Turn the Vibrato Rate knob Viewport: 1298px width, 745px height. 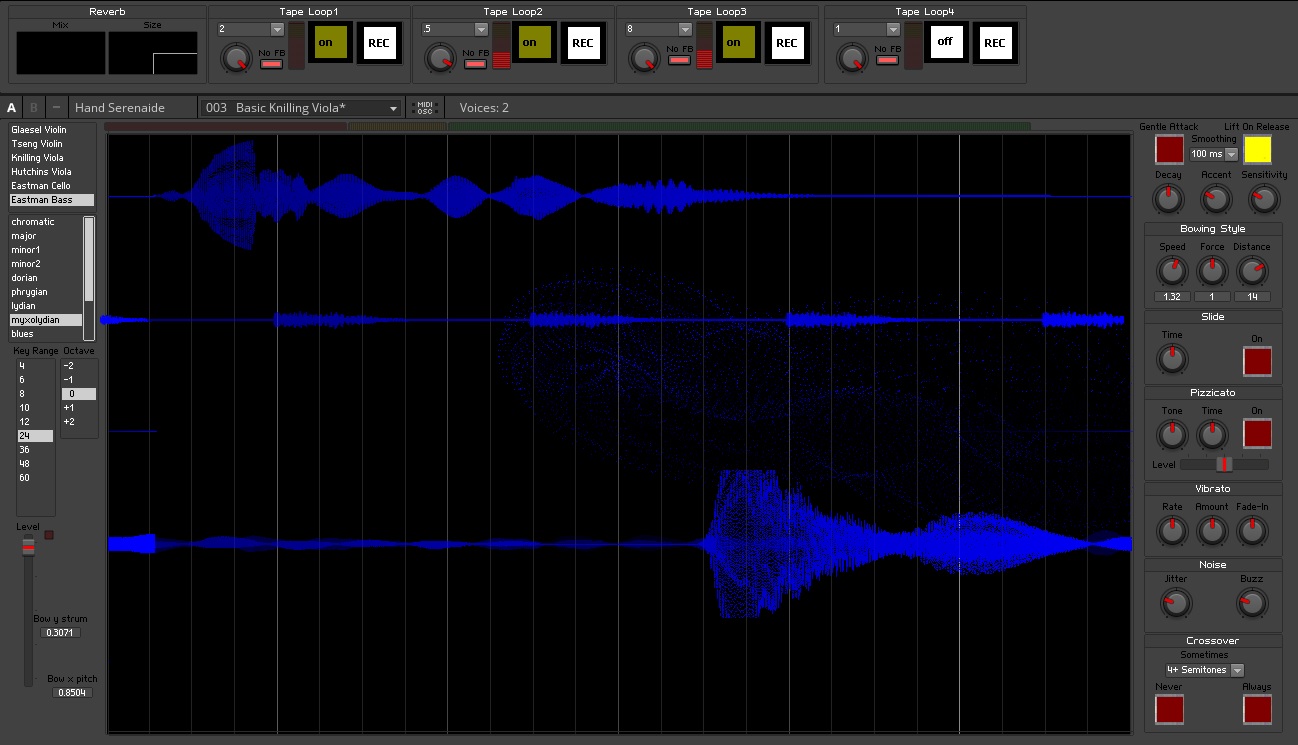coord(1172,531)
